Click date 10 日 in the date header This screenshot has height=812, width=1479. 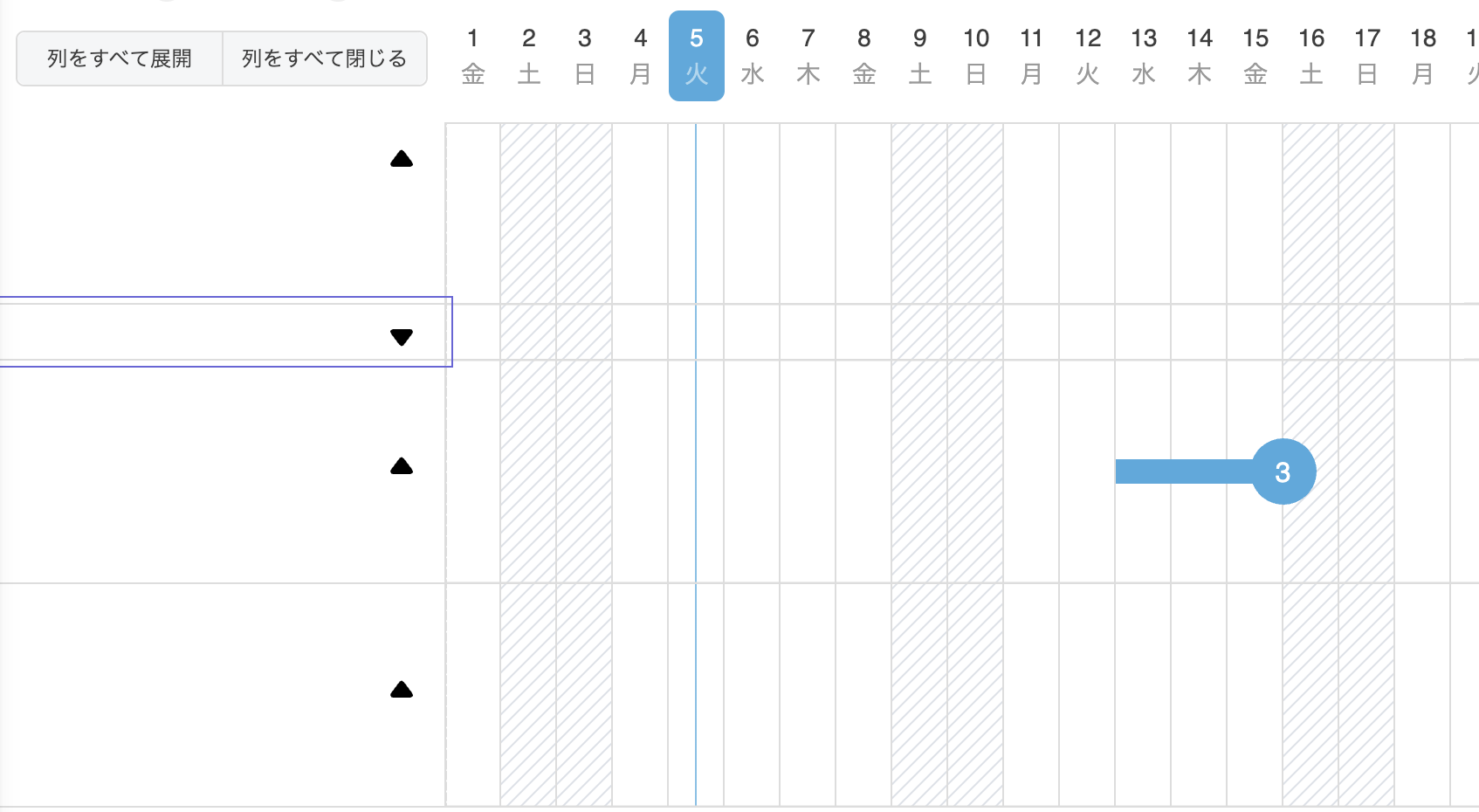(x=975, y=56)
